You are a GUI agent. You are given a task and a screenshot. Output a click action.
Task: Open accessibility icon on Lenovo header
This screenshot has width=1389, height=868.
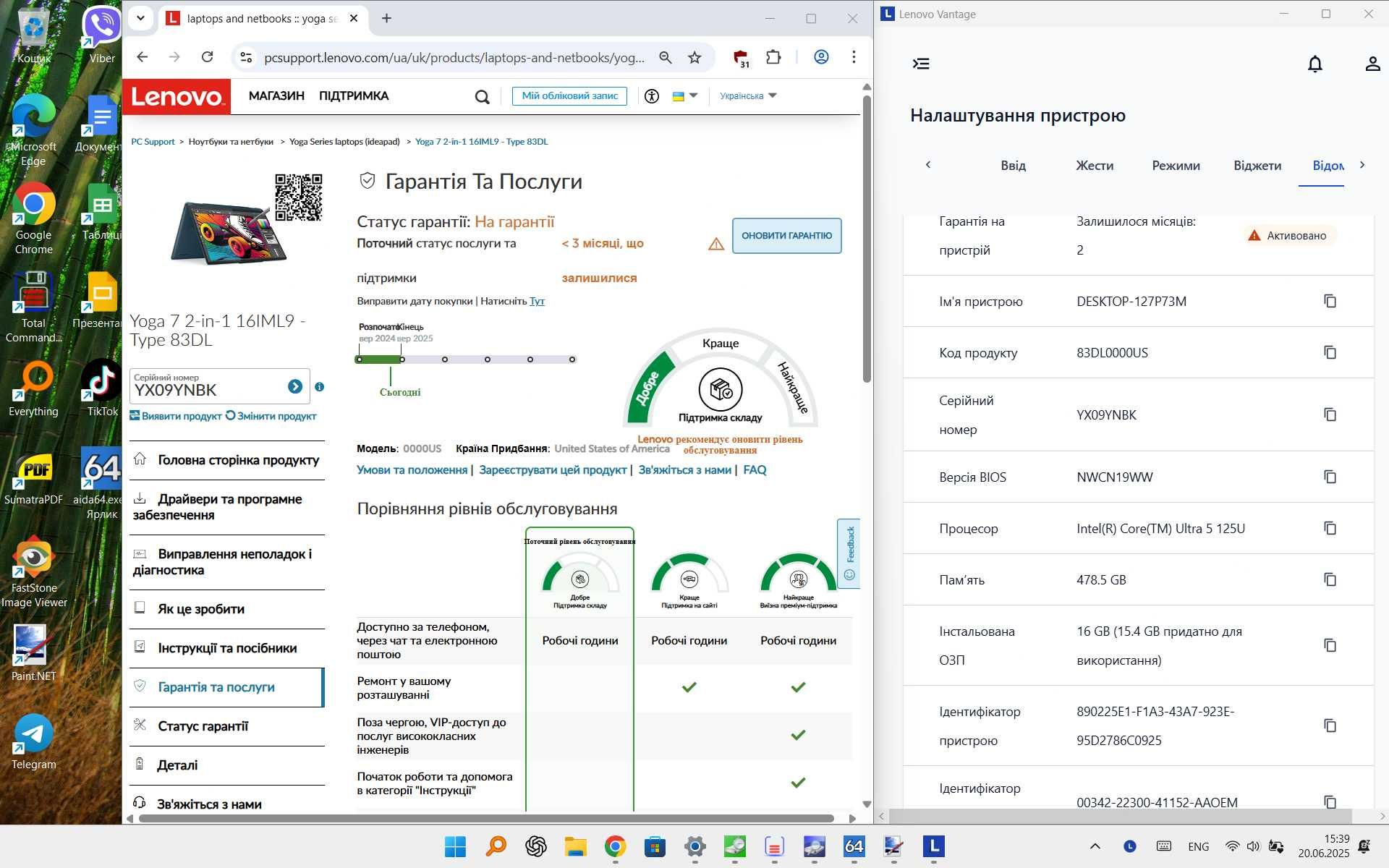pyautogui.click(x=652, y=95)
